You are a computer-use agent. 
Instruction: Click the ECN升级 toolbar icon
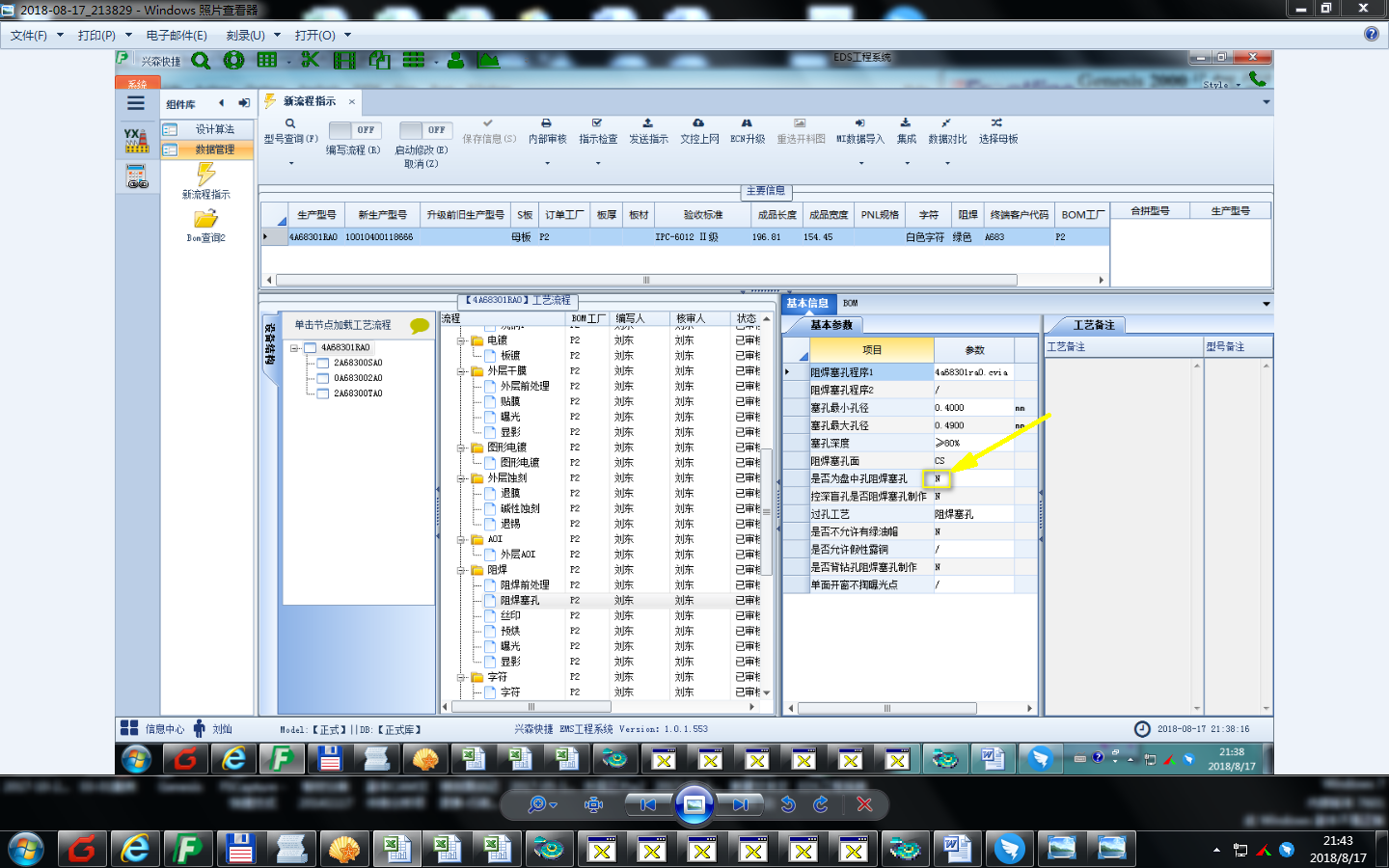(747, 123)
